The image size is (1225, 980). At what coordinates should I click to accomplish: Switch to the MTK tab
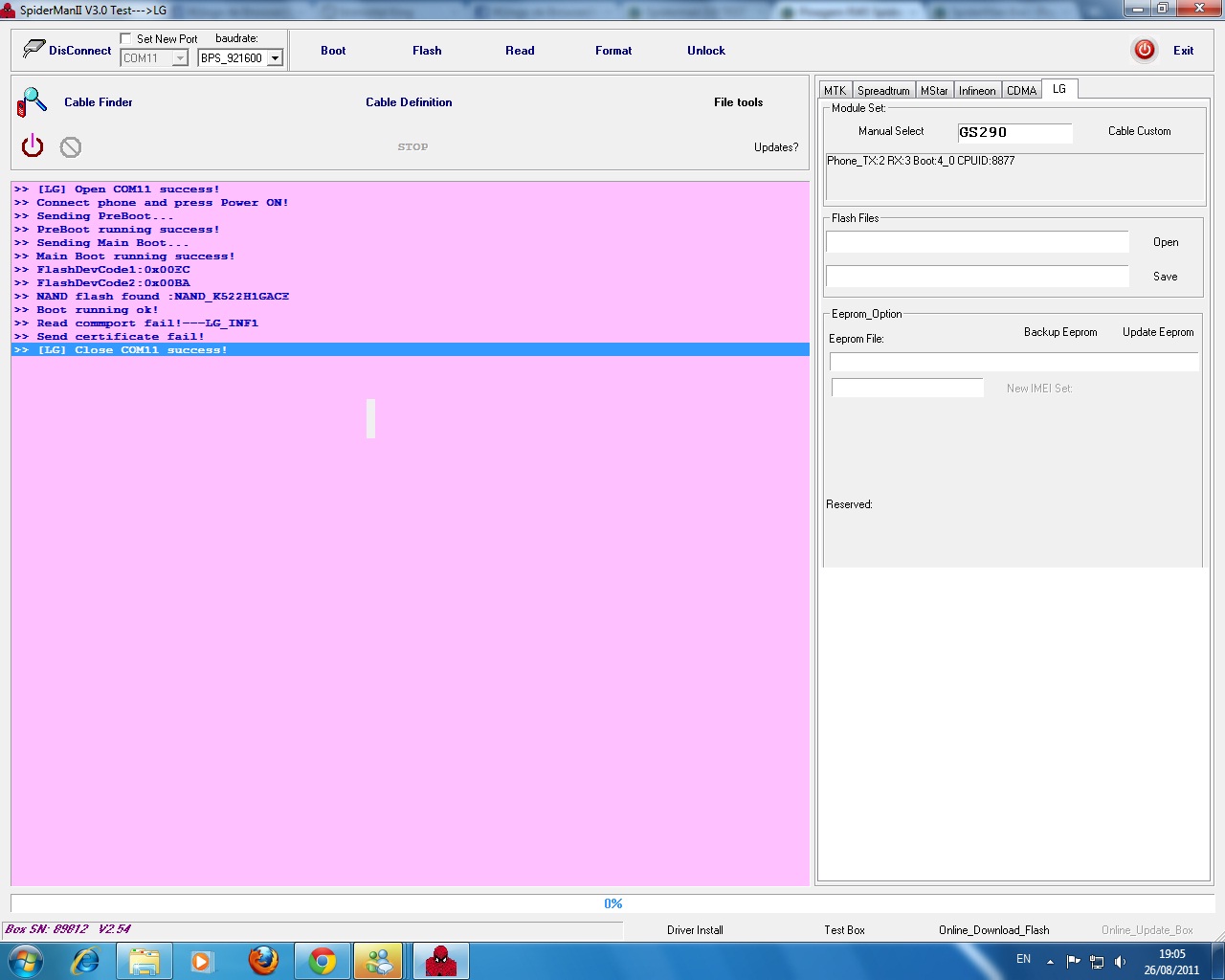click(x=835, y=91)
